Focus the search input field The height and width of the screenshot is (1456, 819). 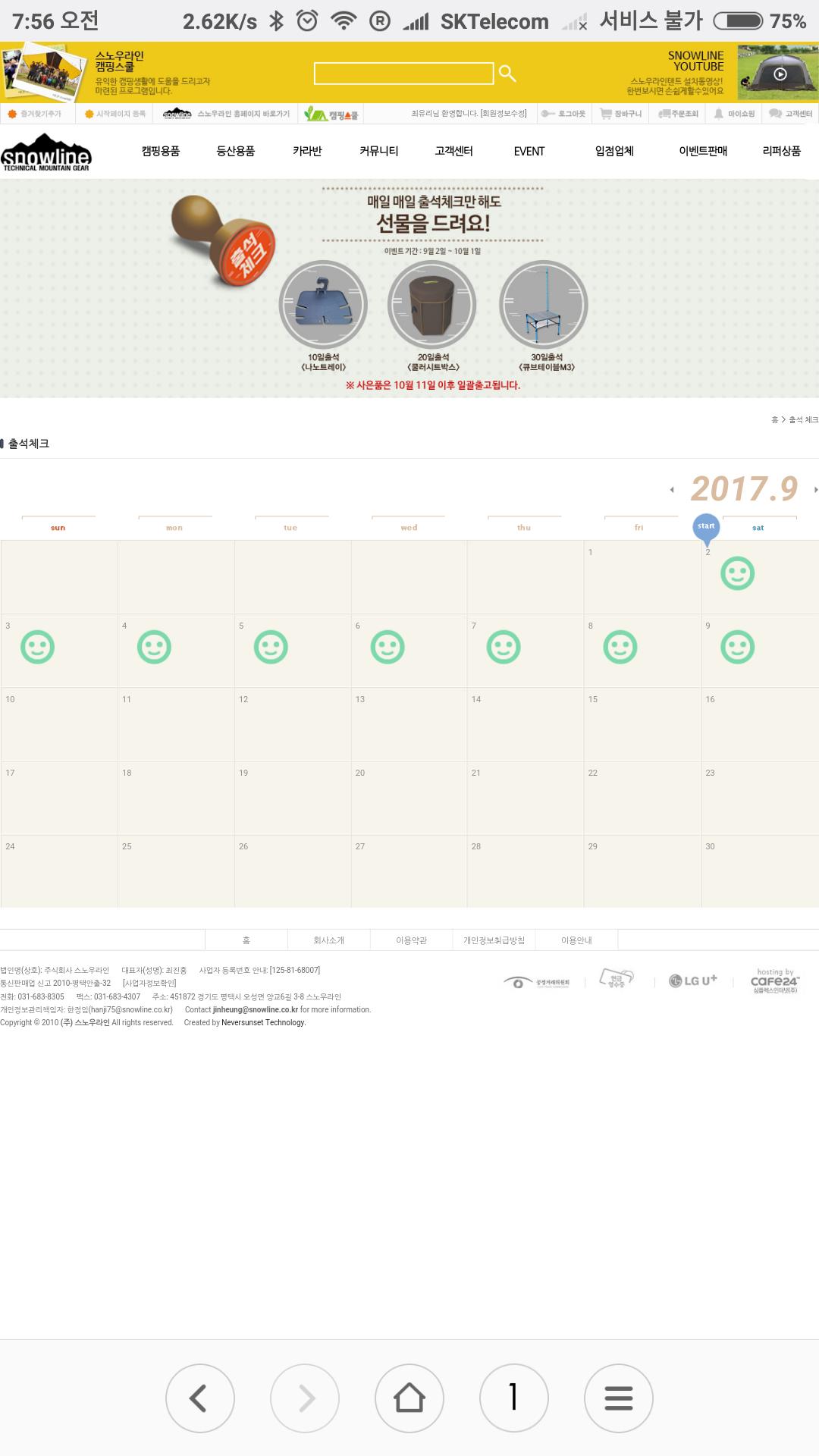pyautogui.click(x=403, y=74)
